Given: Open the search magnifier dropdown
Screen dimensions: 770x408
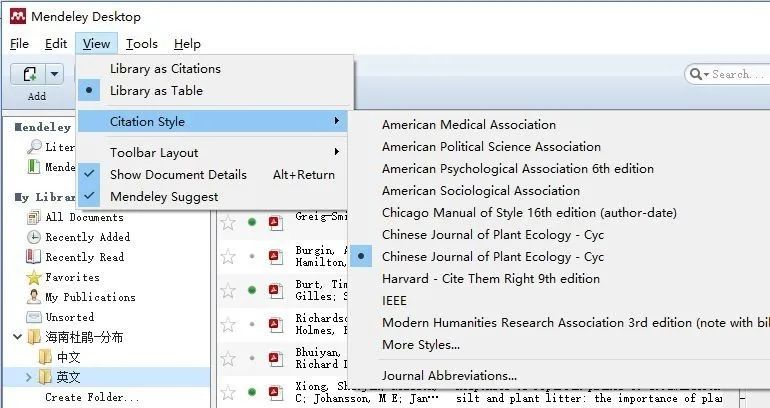Looking at the screenshot, I should [699, 74].
